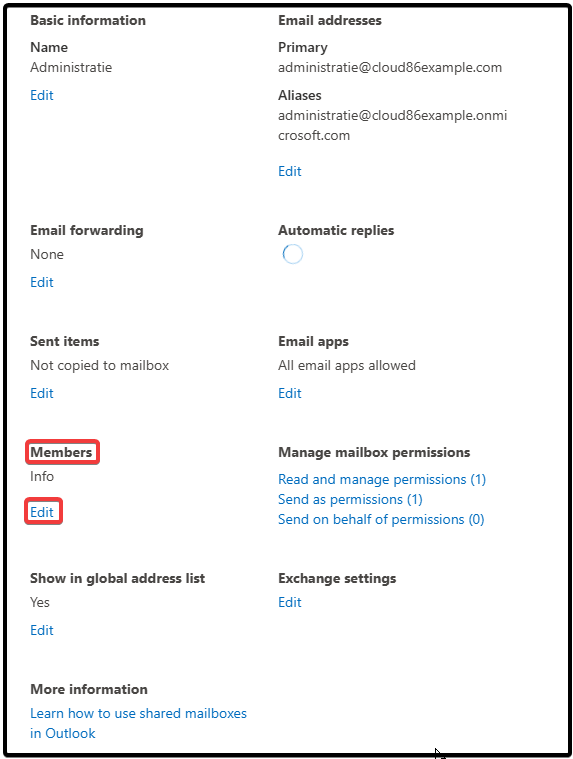This screenshot has width=573, height=759.
Task: Click Edit under Basic information Name
Action: tap(42, 95)
